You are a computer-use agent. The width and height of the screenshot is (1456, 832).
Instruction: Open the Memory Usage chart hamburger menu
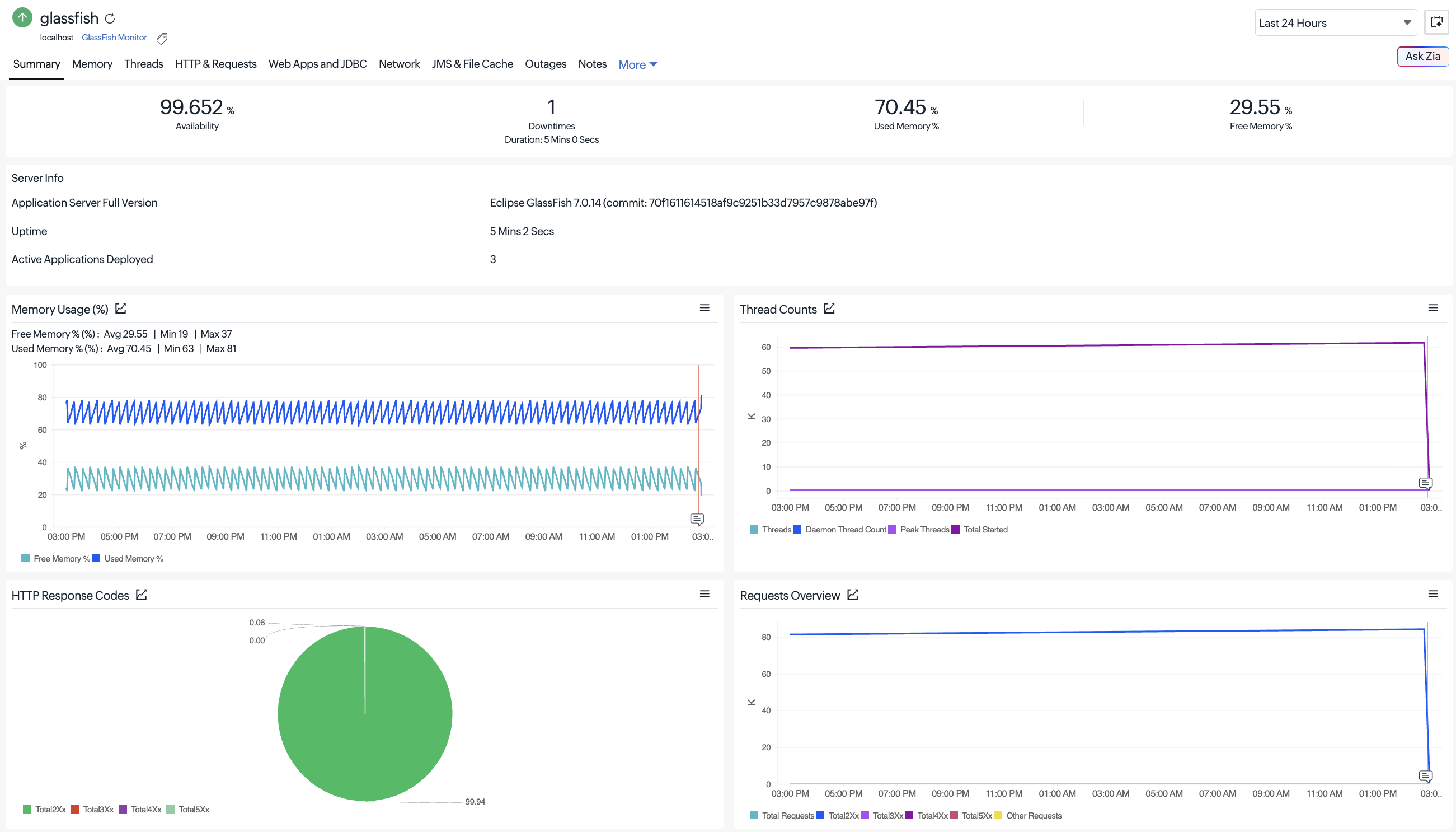704,308
